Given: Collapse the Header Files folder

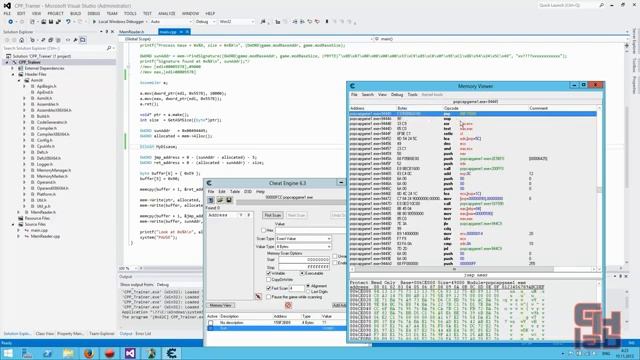Looking at the screenshot, I should [x=13, y=74].
